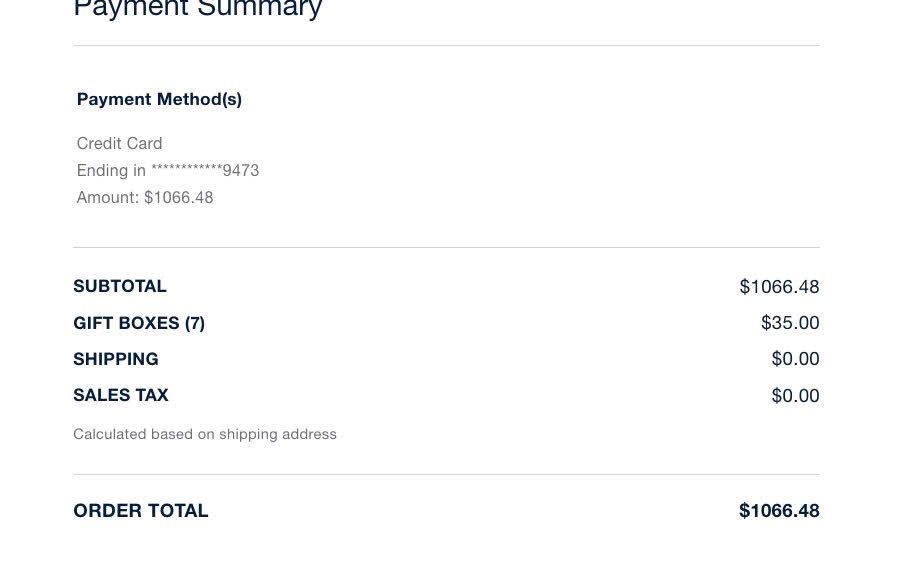The width and height of the screenshot is (924, 580).
Task: Click the card's last digits 9473
Action: [241, 171]
